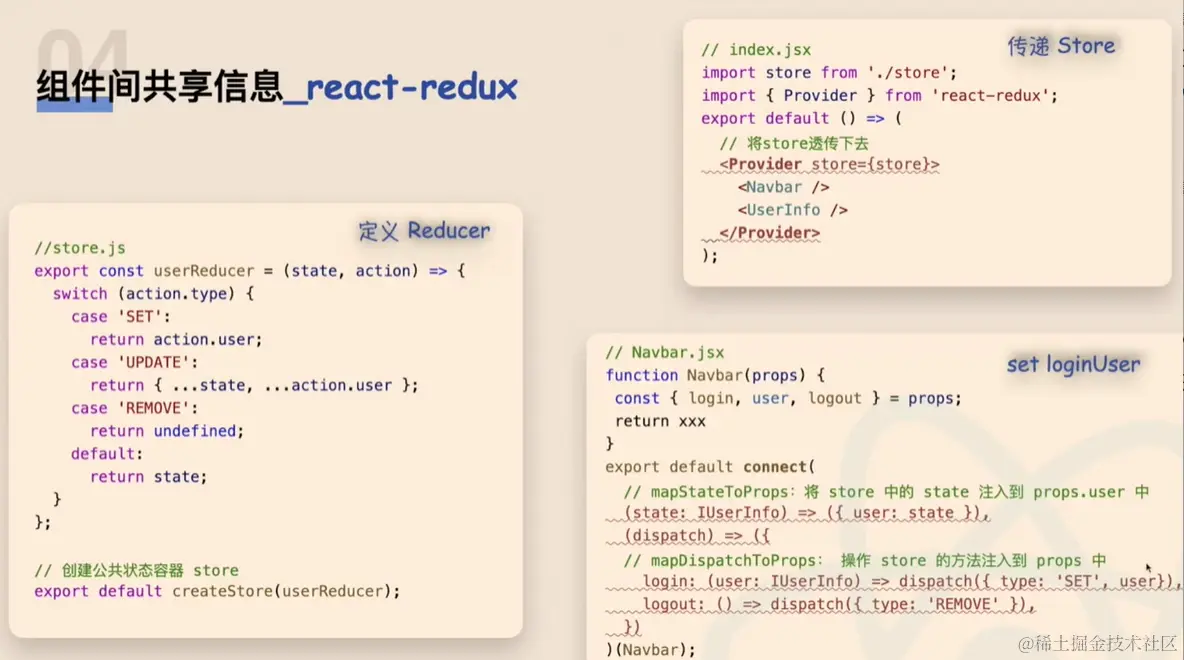
Task: Click the 'return undefined;' line
Action: tap(167, 431)
